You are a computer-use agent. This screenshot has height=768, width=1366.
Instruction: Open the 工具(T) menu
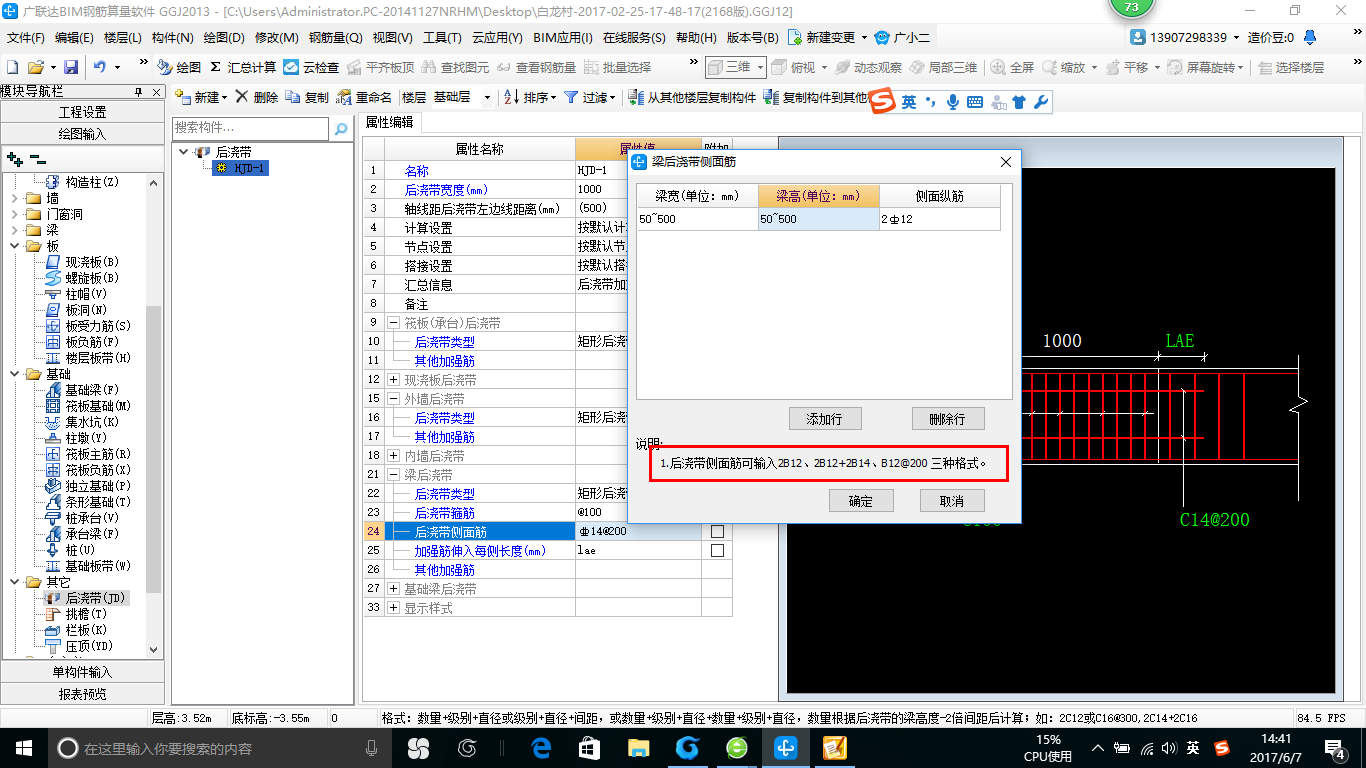coord(442,38)
